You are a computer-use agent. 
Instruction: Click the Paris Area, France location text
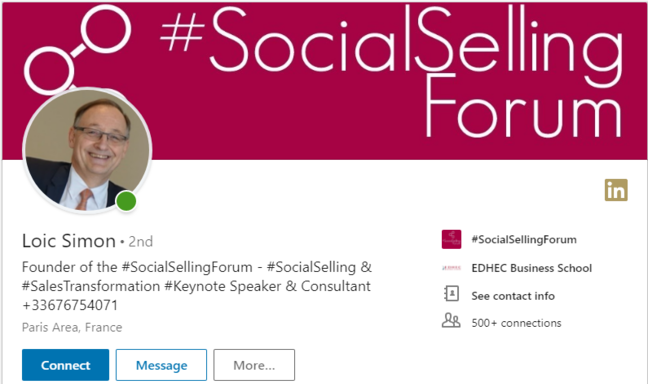coord(72,327)
